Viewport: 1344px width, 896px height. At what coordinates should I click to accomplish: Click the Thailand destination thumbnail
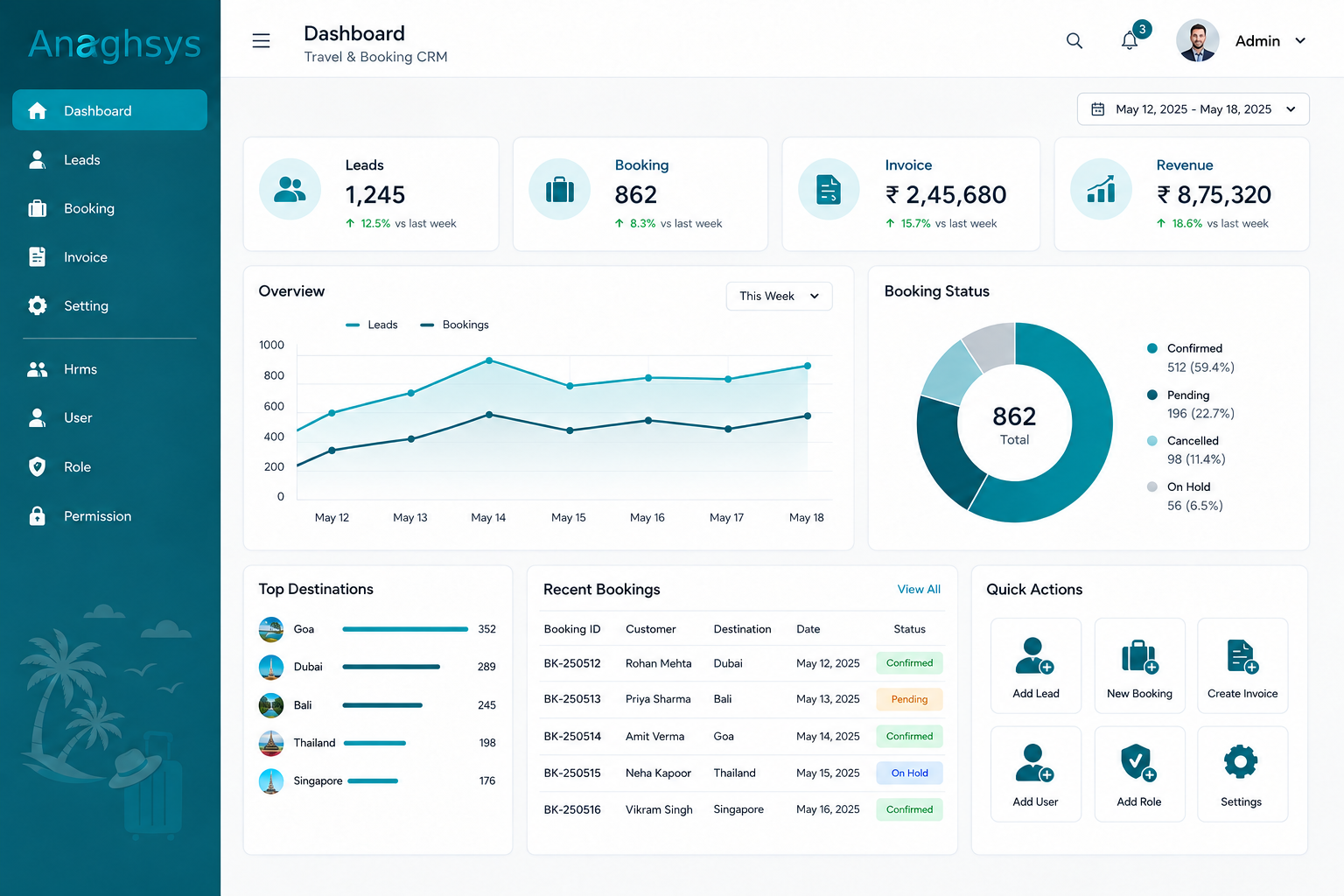tap(271, 743)
